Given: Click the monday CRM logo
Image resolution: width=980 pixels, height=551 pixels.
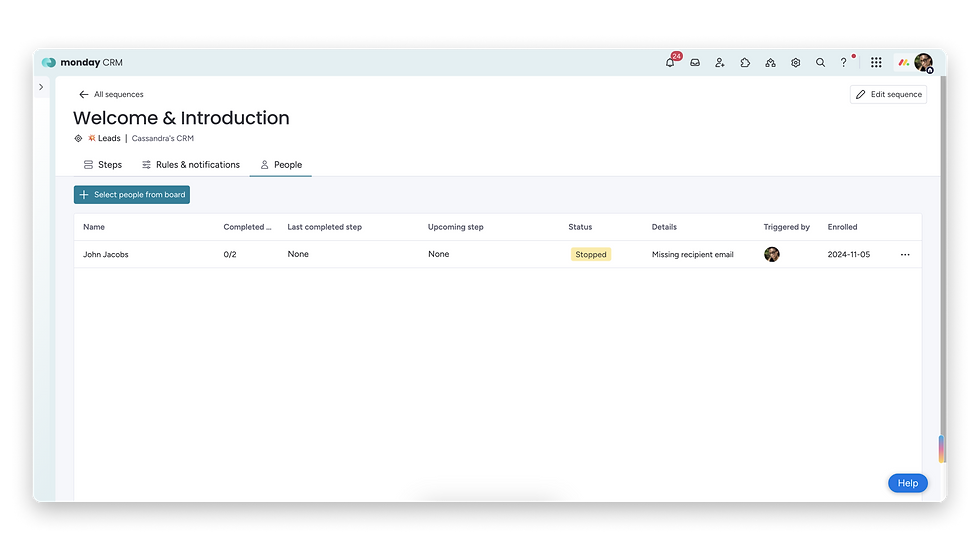Looking at the screenshot, I should click(x=82, y=62).
